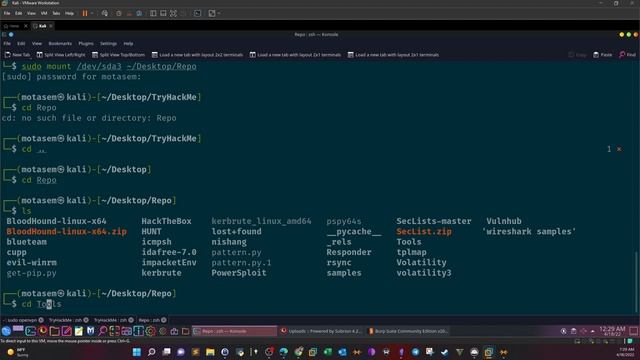Click the VMware enter full screen icon
Viewport: 640px width, 360px height.
(173, 13)
